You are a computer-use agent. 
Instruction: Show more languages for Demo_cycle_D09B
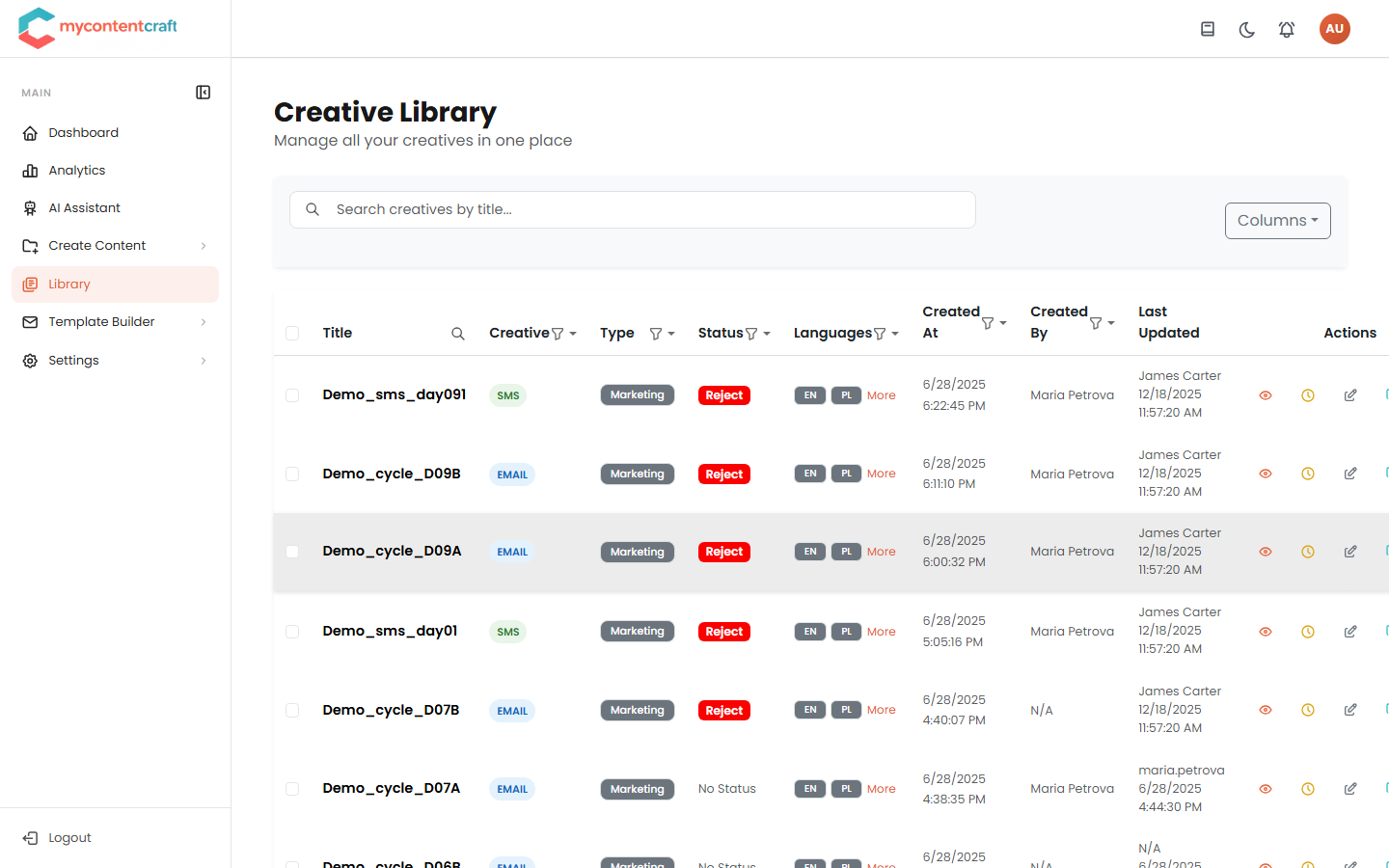click(882, 474)
